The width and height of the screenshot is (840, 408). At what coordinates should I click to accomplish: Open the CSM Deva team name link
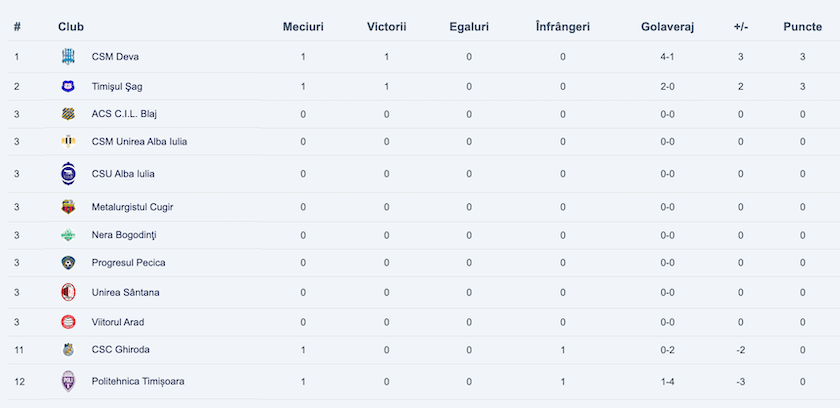coord(115,57)
